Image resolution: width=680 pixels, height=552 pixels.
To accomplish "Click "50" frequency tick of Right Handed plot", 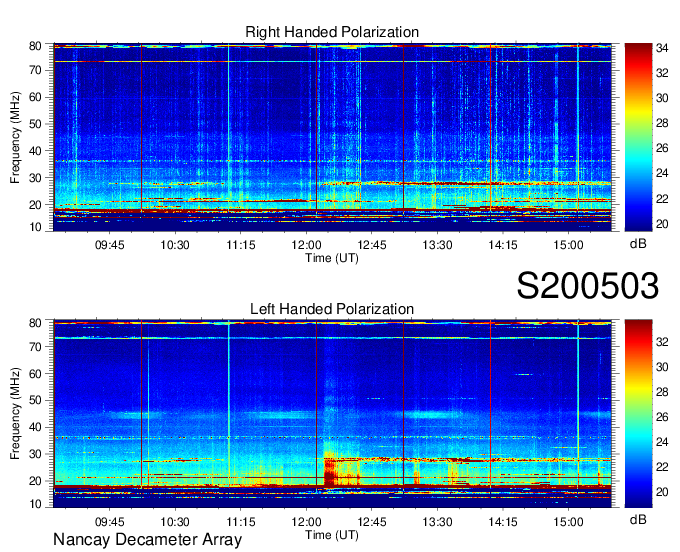I will 36,124.
